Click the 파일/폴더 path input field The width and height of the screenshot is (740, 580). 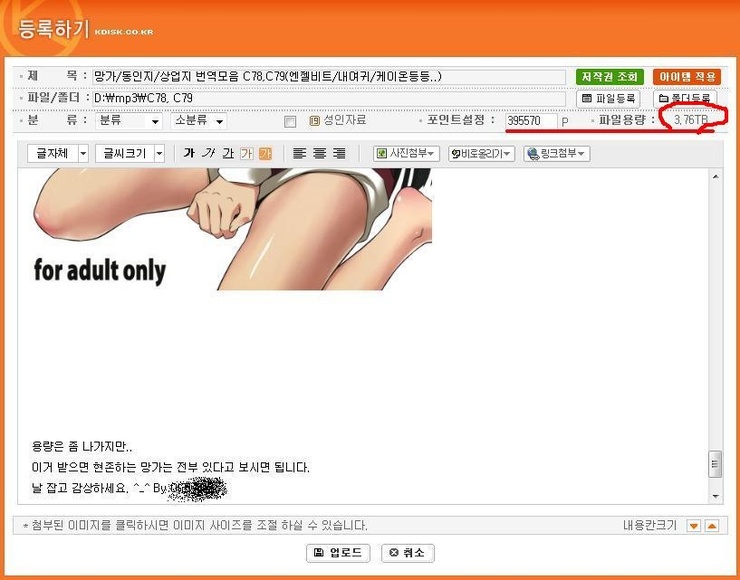[329, 99]
